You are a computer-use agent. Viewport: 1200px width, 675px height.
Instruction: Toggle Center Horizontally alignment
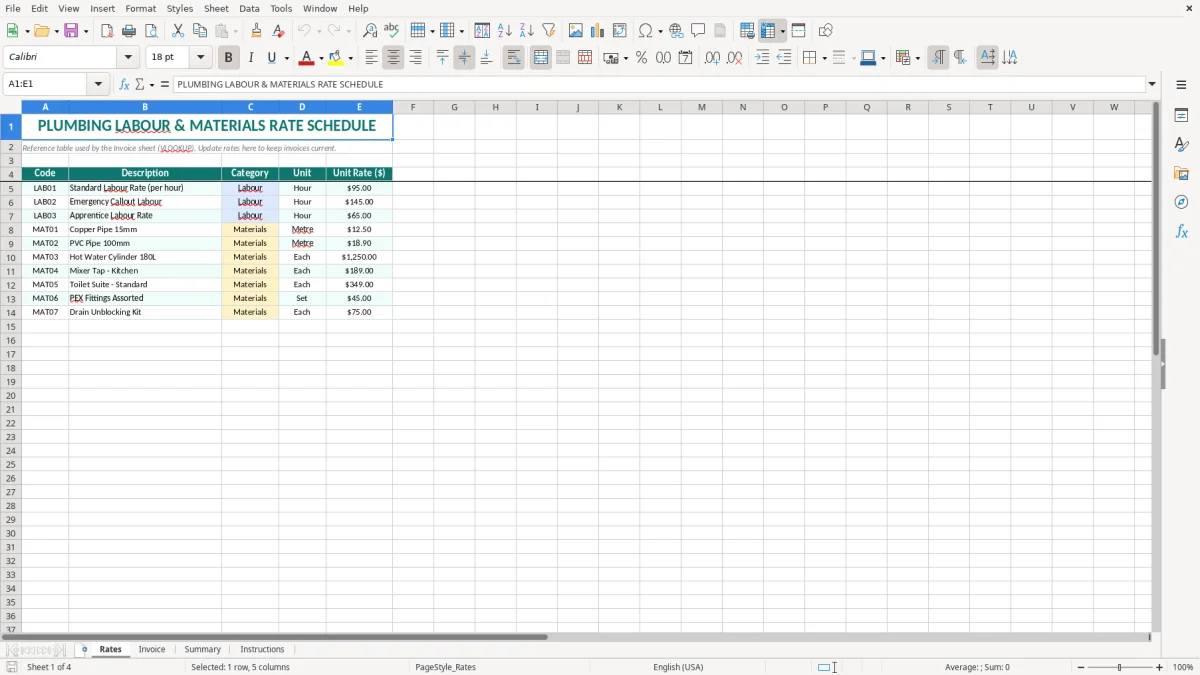click(393, 58)
